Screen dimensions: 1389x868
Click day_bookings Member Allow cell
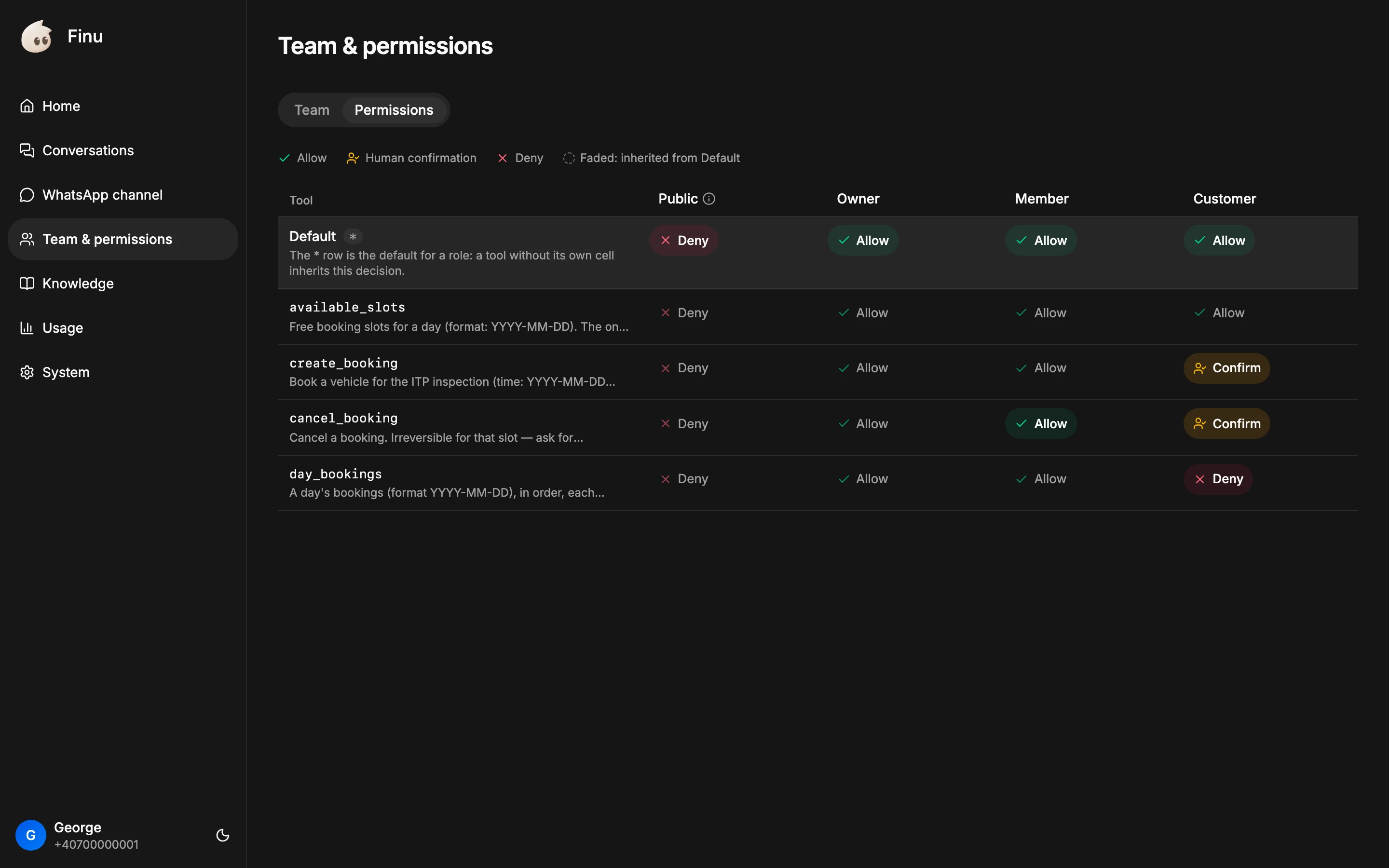coord(1041,479)
